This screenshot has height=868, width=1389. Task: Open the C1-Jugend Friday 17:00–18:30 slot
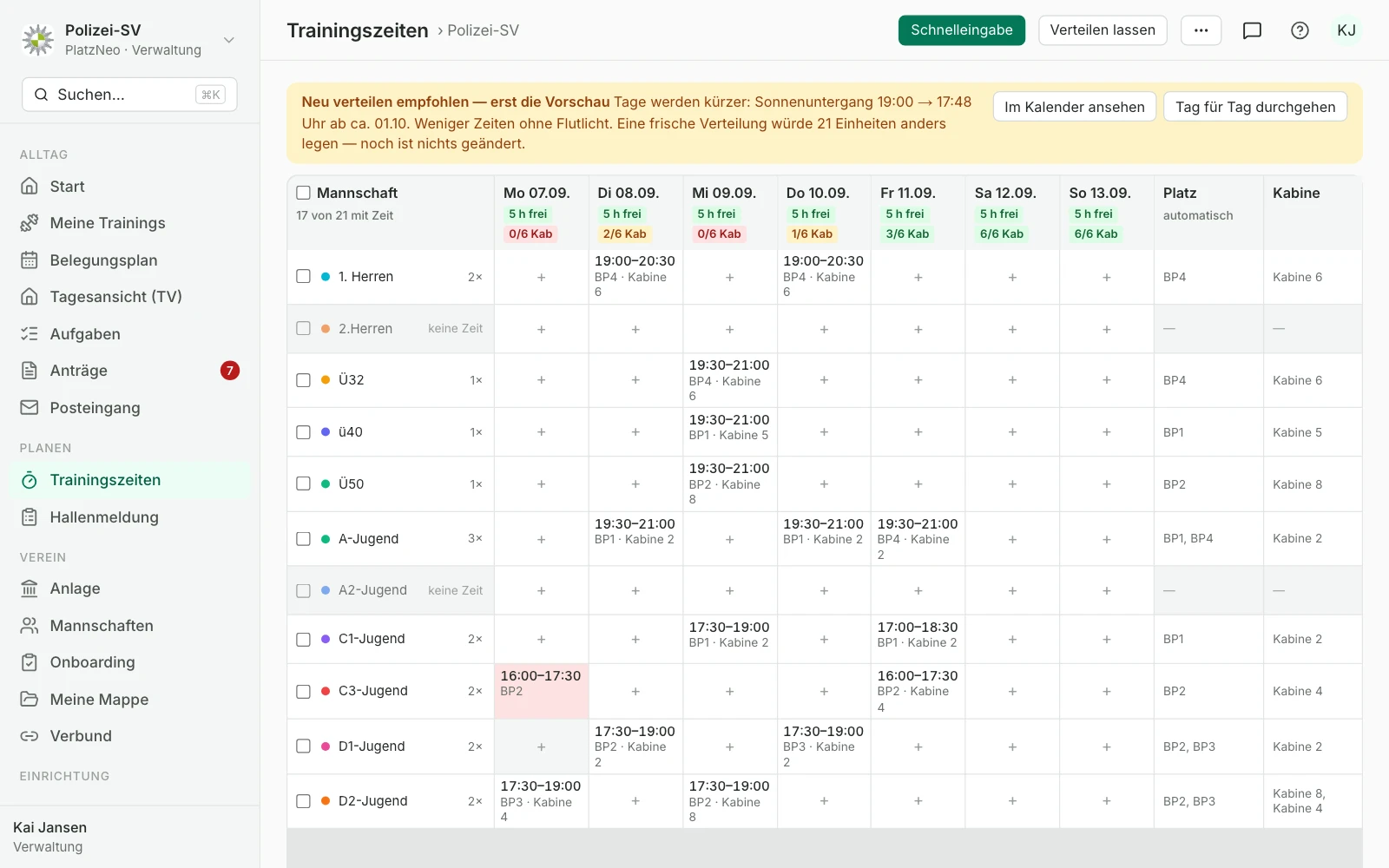[918, 639]
